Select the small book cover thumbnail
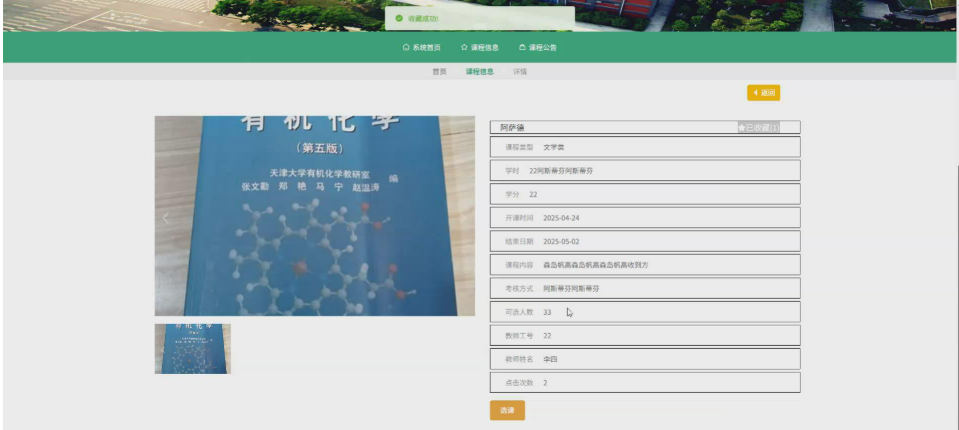Image resolution: width=959 pixels, height=430 pixels. click(x=193, y=349)
